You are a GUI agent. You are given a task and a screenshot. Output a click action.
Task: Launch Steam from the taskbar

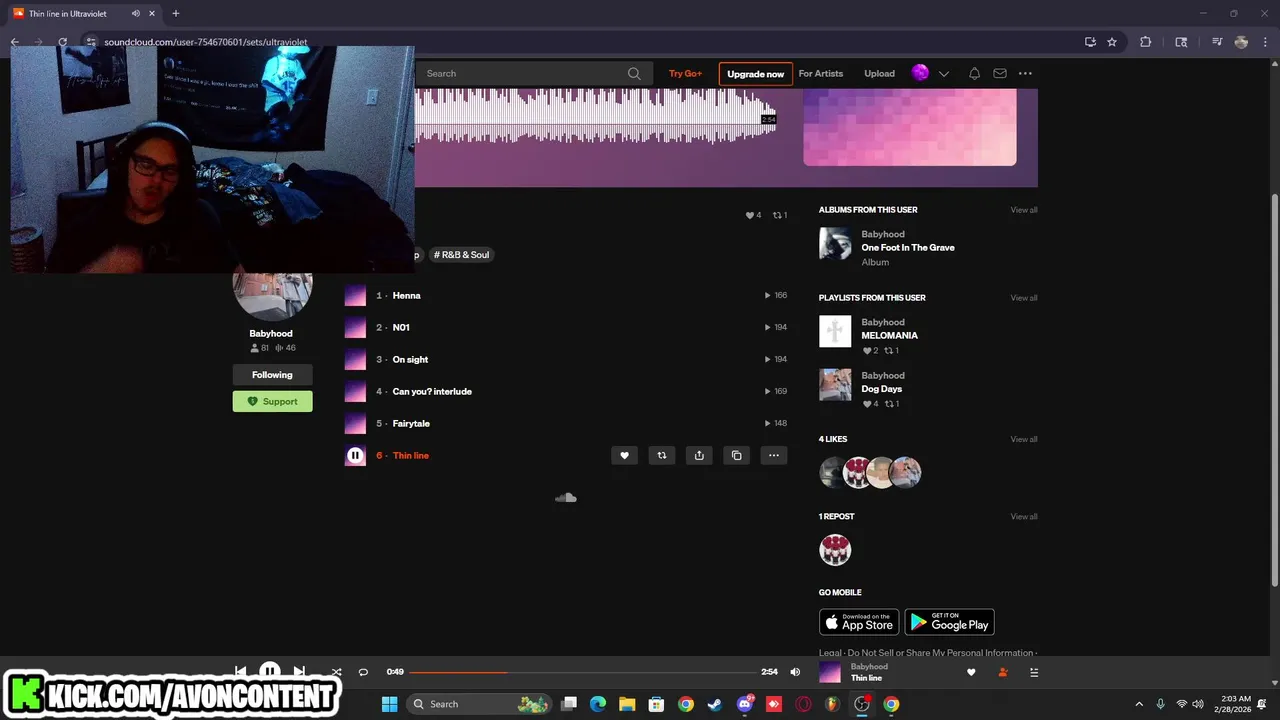715,704
